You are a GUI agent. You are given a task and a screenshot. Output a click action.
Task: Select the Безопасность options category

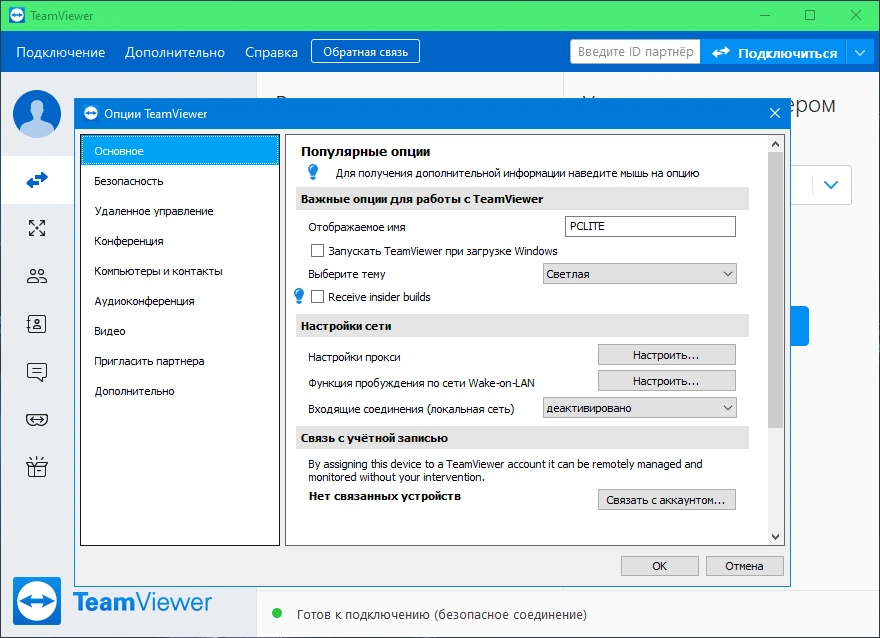pyautogui.click(x=180, y=181)
